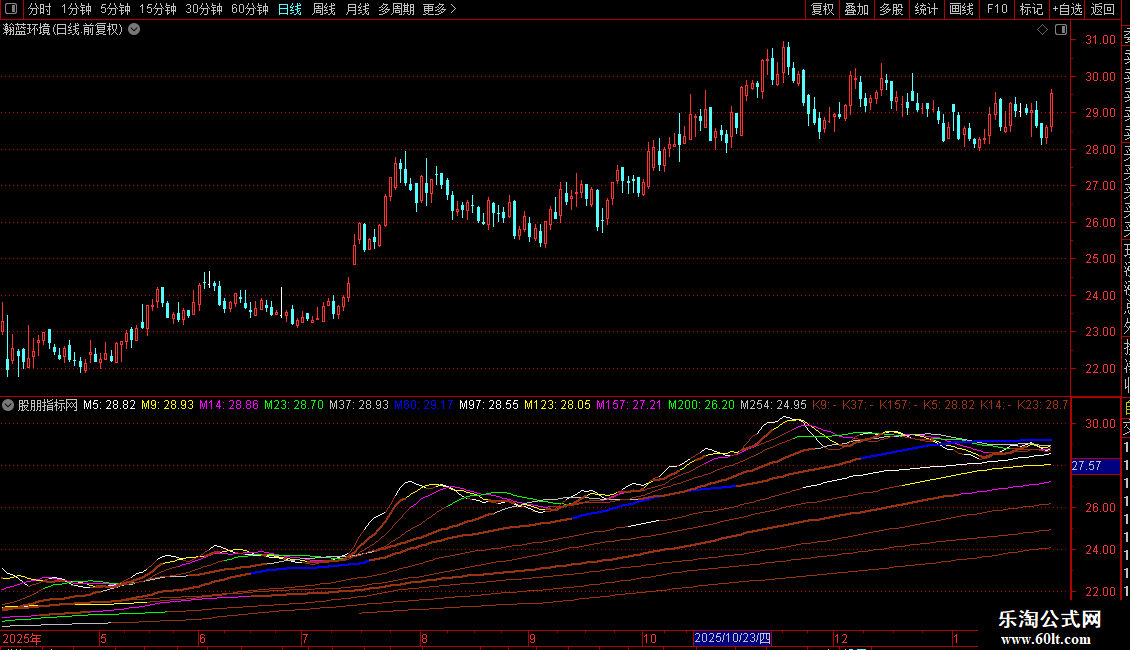1130x650 pixels.
Task: Expand the 更多 period options
Action: coord(439,9)
